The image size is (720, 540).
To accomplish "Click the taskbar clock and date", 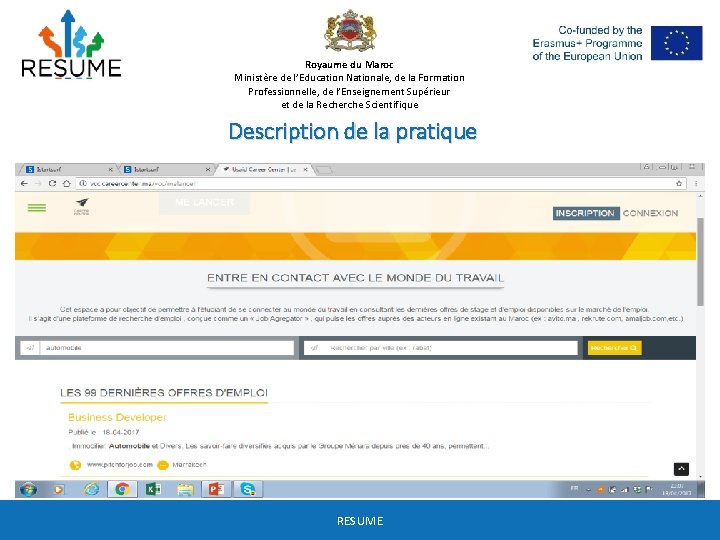I will tap(677, 489).
